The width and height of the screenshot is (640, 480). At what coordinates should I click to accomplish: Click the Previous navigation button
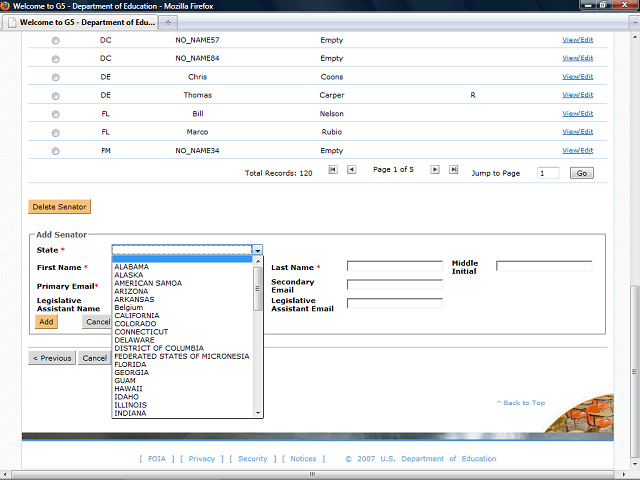pos(52,358)
